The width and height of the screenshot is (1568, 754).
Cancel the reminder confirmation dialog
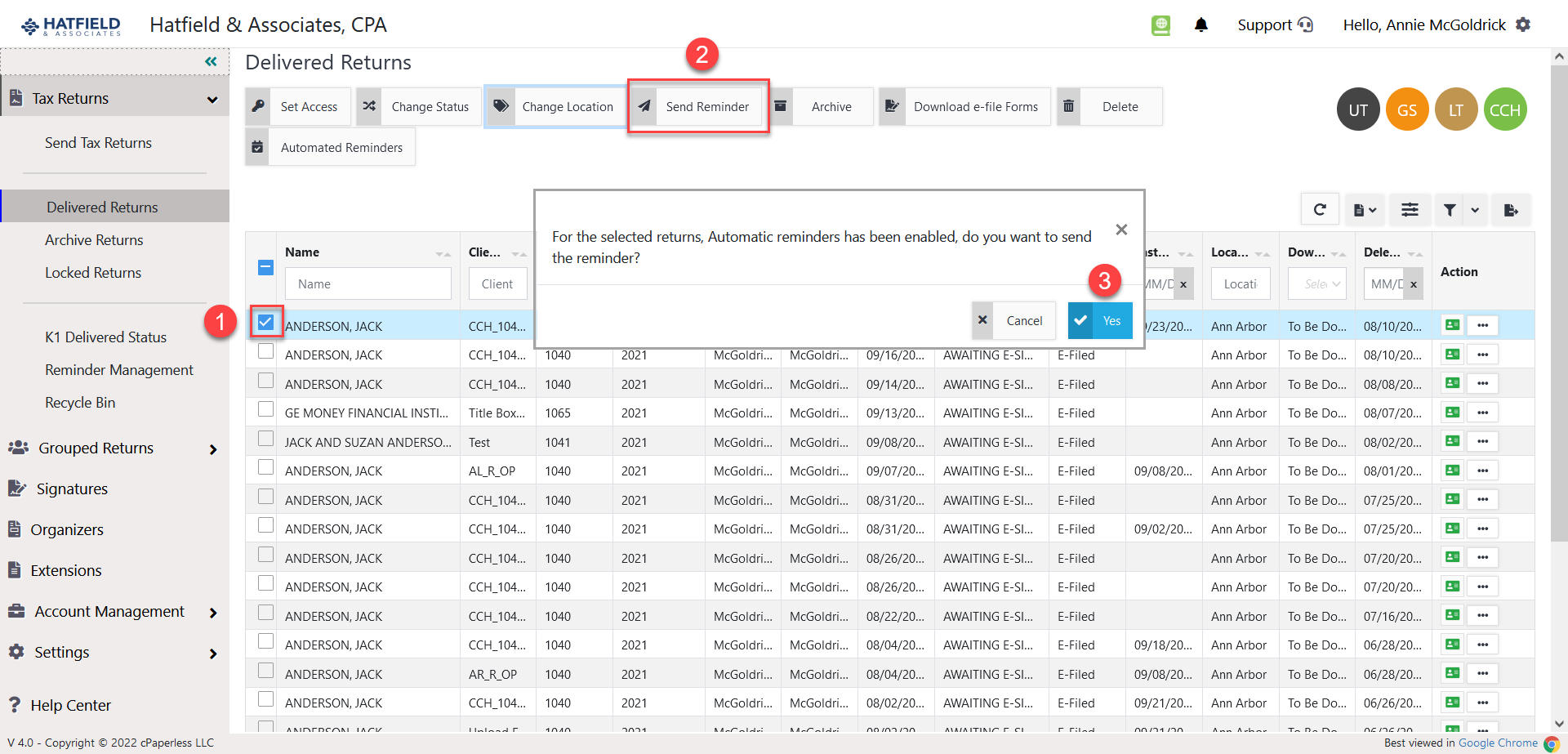coord(1013,320)
